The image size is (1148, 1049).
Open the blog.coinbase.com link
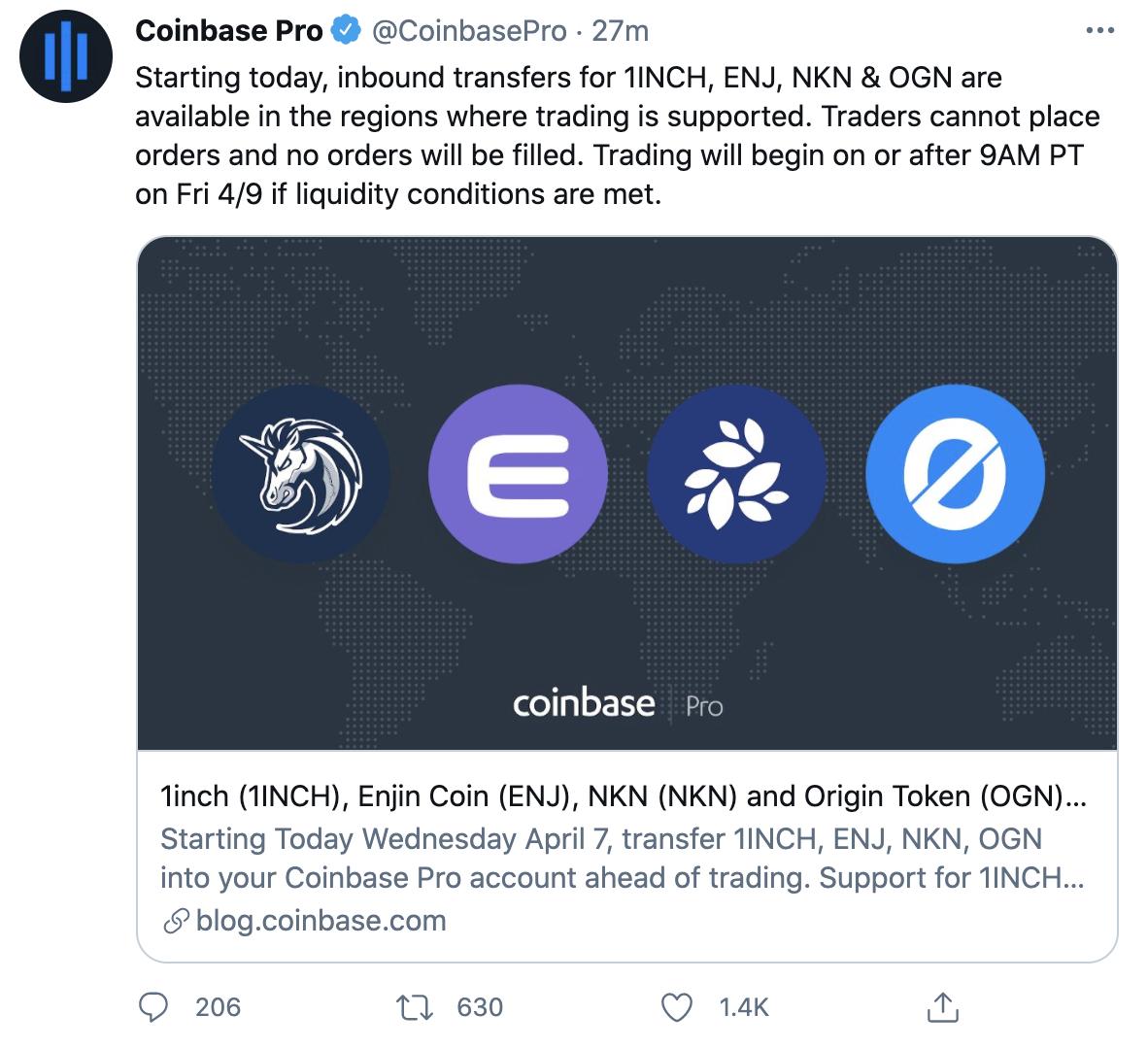[x=319, y=920]
